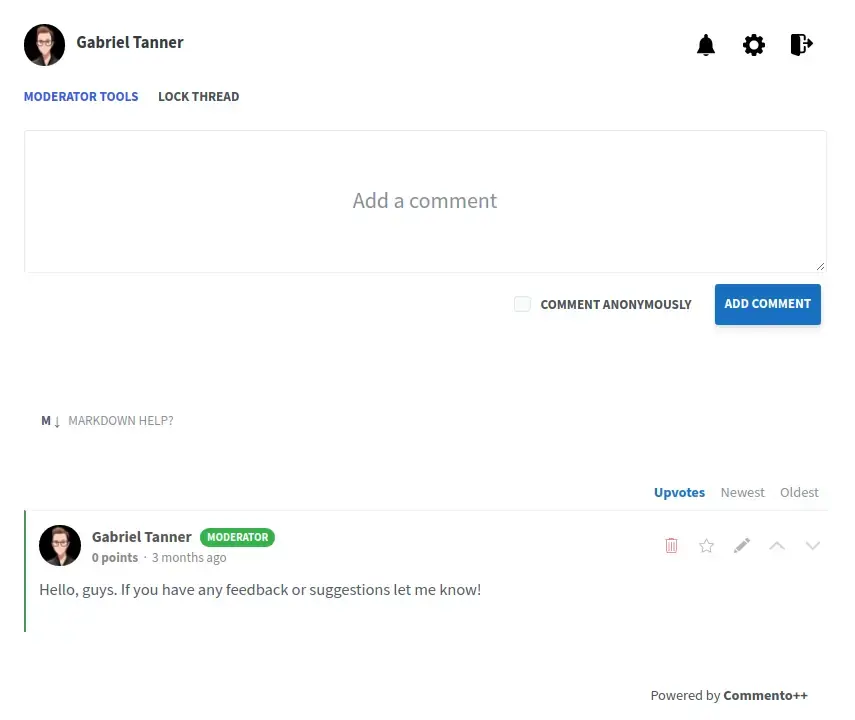Screen dimensions: 855x720
Task: Edit the comment with the pencil icon
Action: 742,545
